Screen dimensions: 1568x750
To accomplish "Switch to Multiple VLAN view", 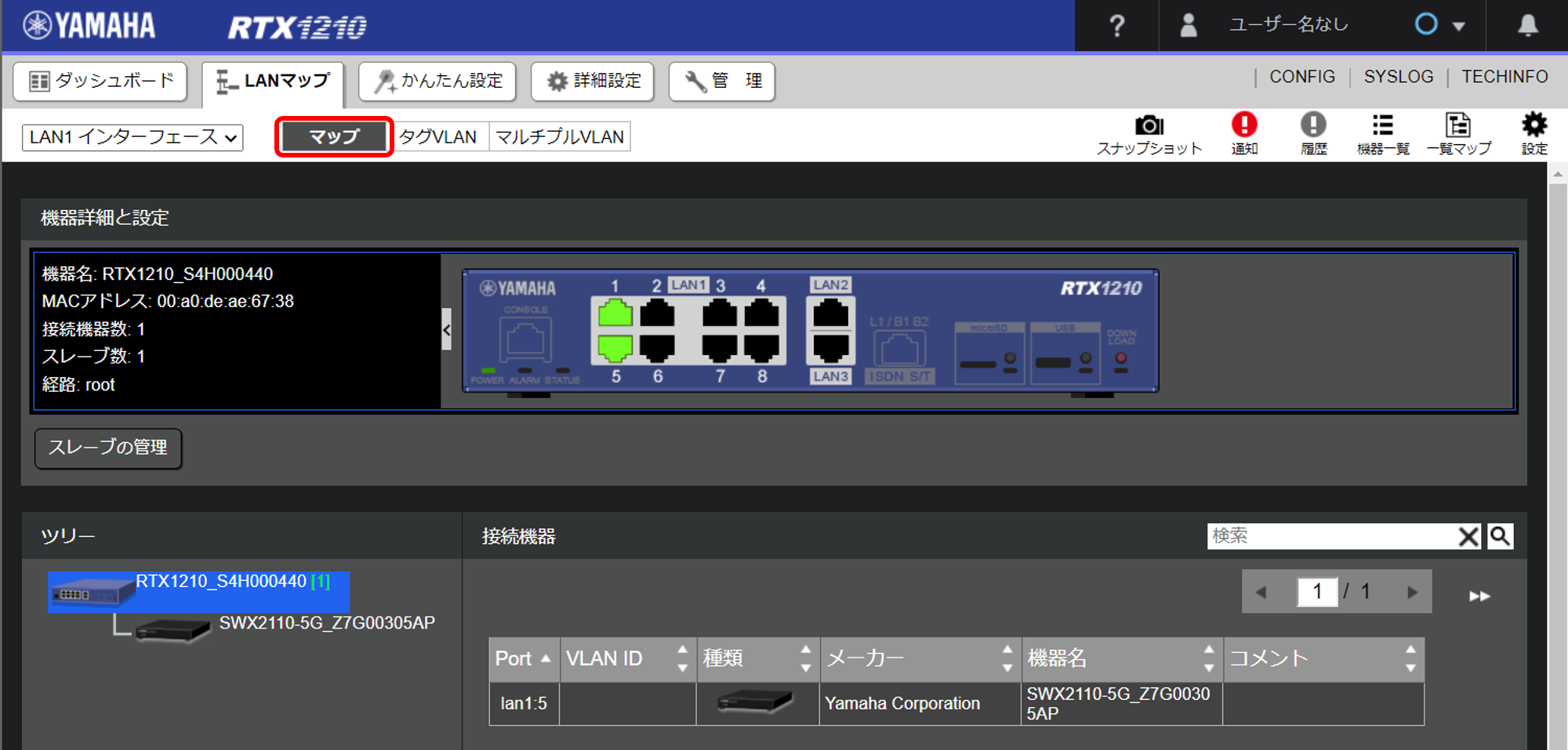I will pyautogui.click(x=560, y=137).
